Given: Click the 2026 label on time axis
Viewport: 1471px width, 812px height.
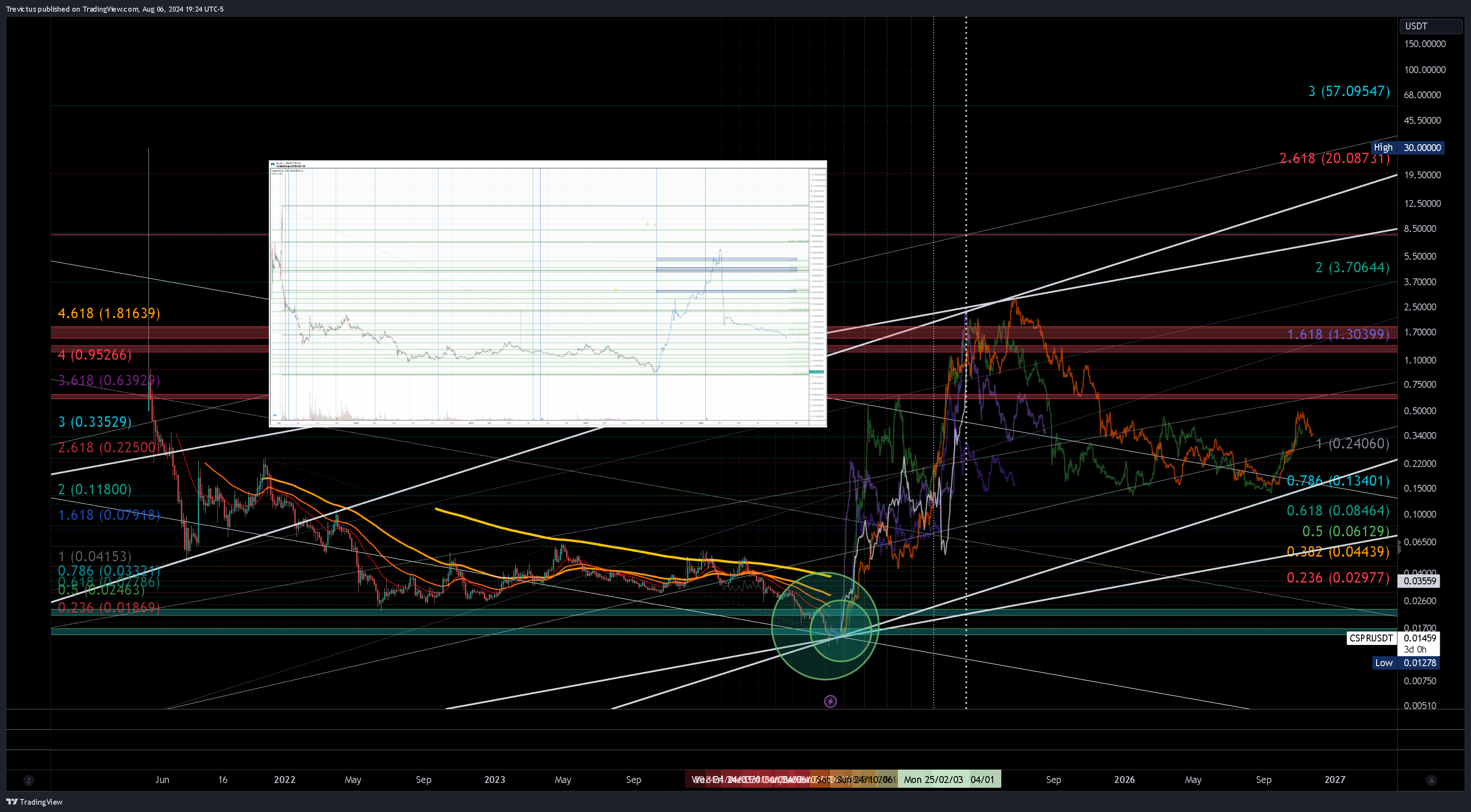Looking at the screenshot, I should [x=1124, y=780].
